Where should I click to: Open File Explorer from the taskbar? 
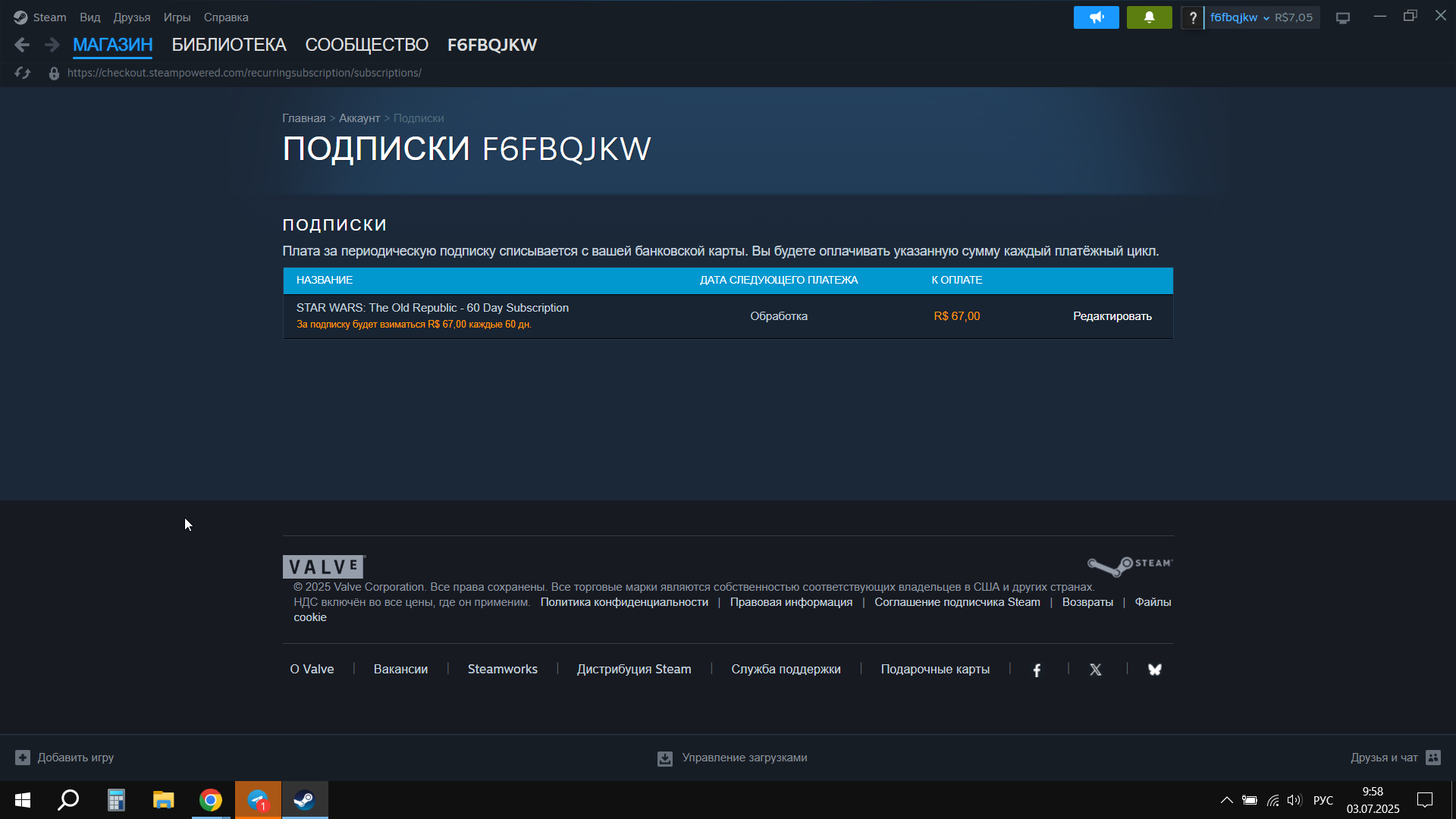(163, 800)
